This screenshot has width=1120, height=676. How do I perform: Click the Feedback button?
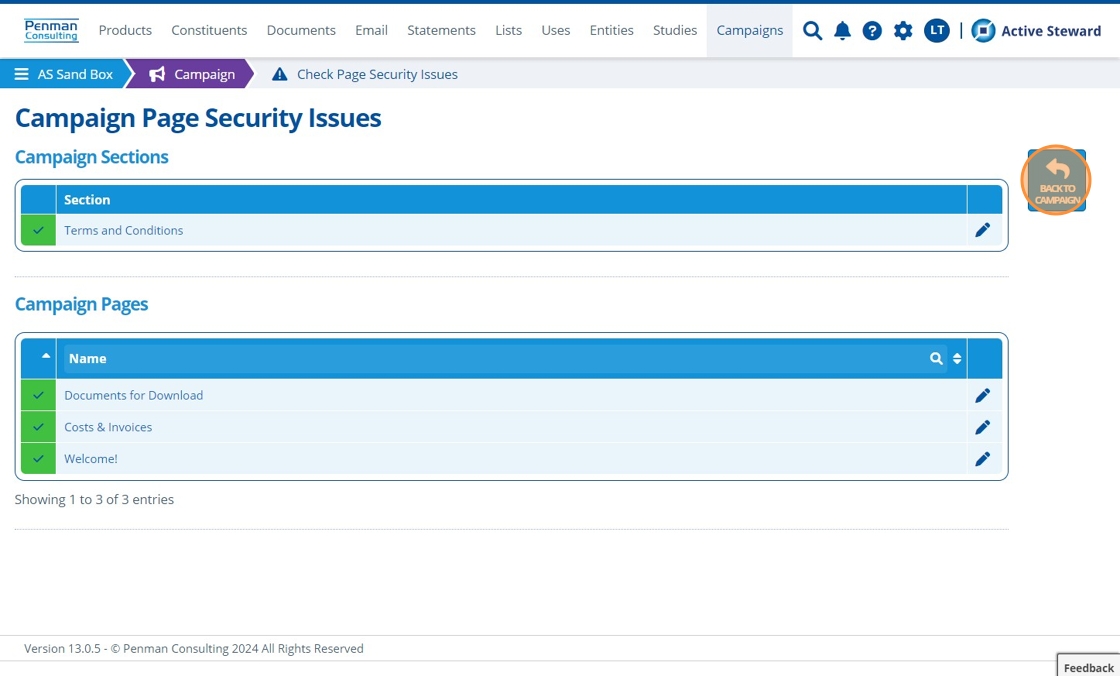tap(1089, 667)
